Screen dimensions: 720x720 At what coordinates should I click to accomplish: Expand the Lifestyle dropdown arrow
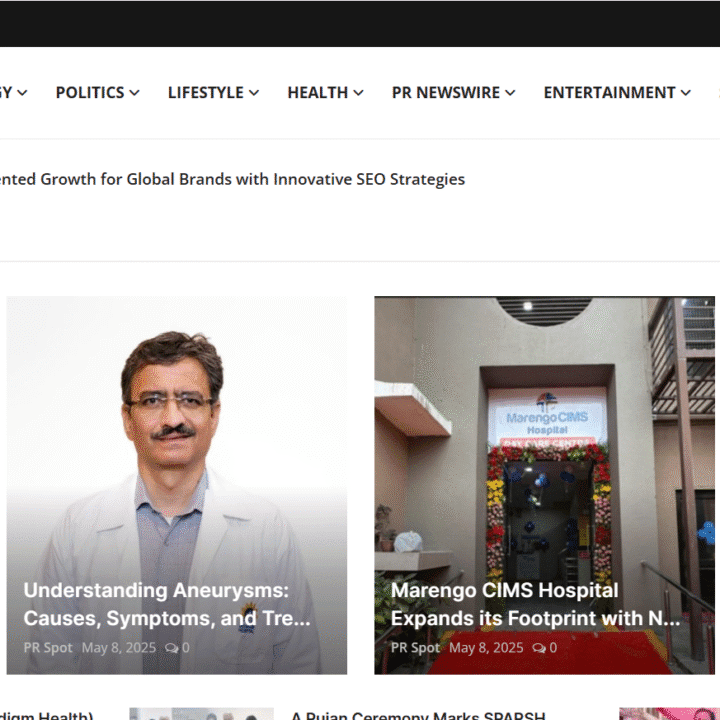(x=254, y=93)
